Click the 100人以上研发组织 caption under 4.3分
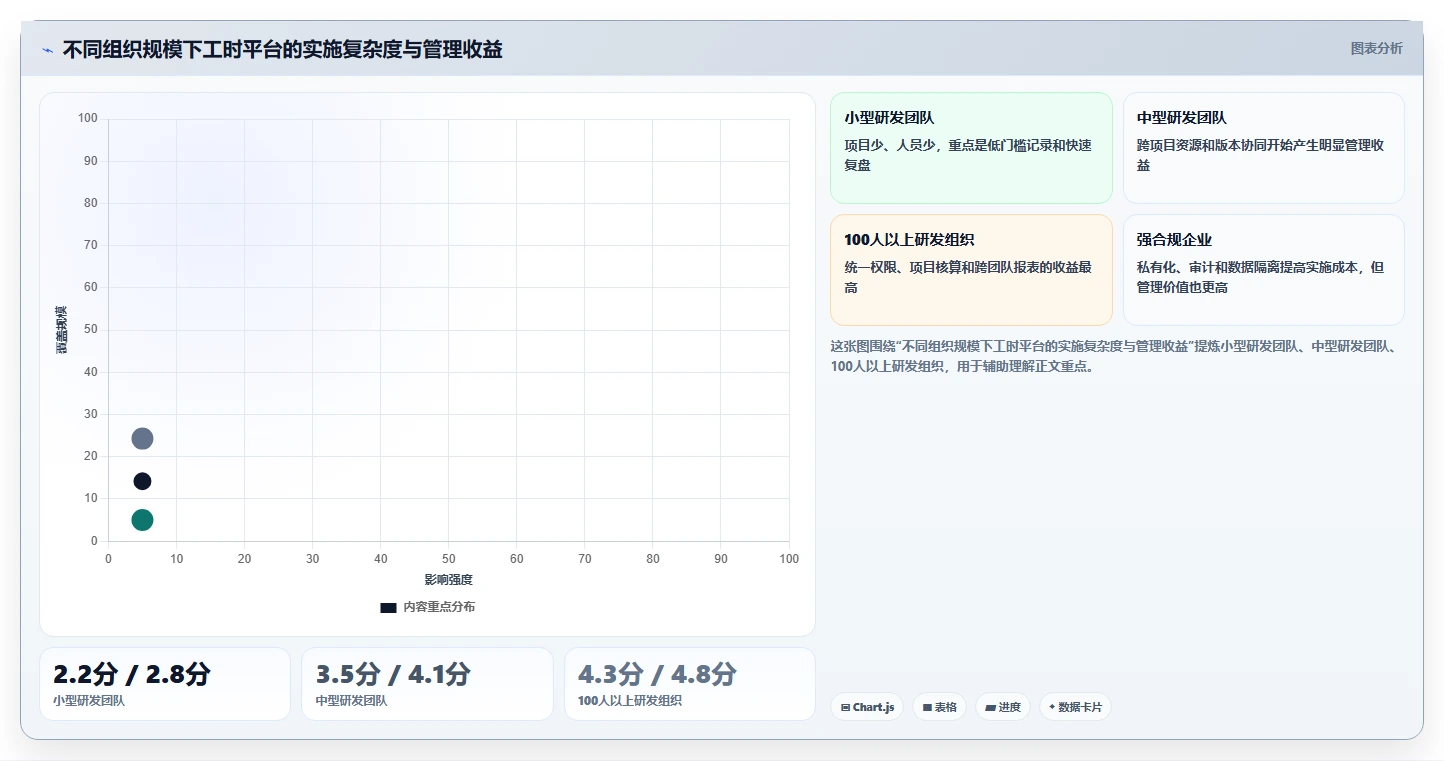1444x761 pixels. [x=630, y=701]
